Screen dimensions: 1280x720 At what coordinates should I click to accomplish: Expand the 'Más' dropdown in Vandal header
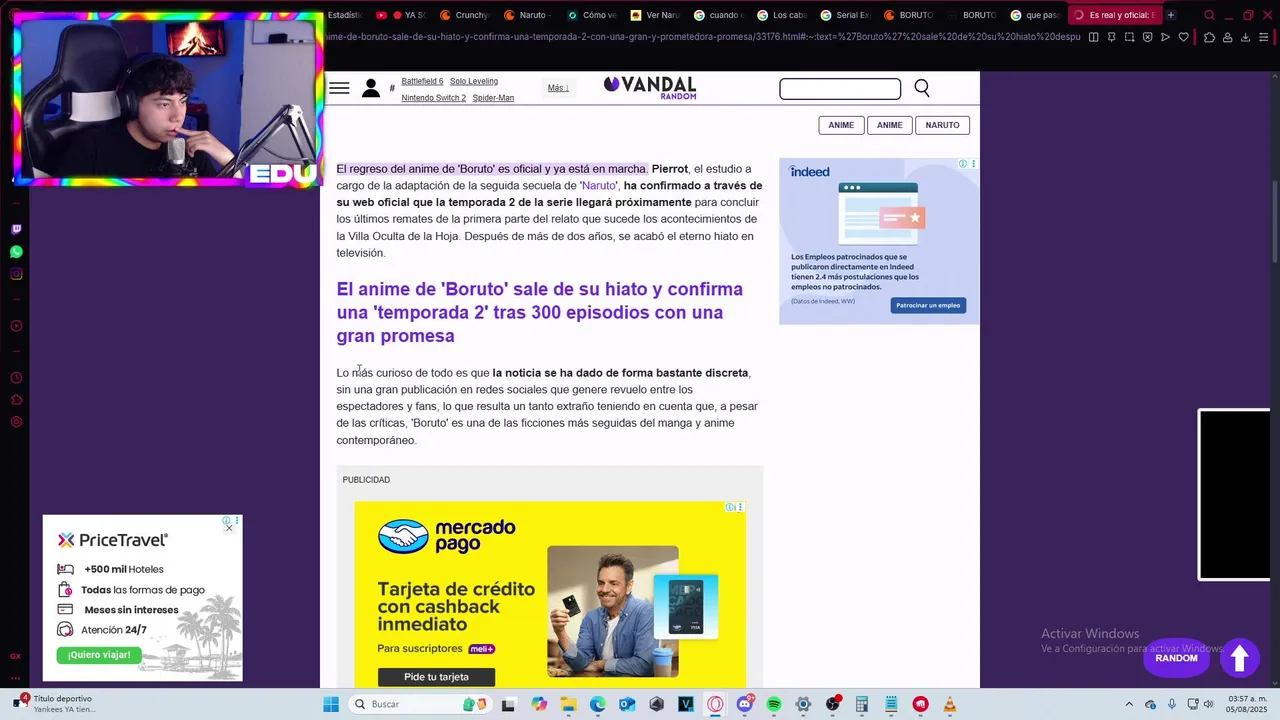558,88
